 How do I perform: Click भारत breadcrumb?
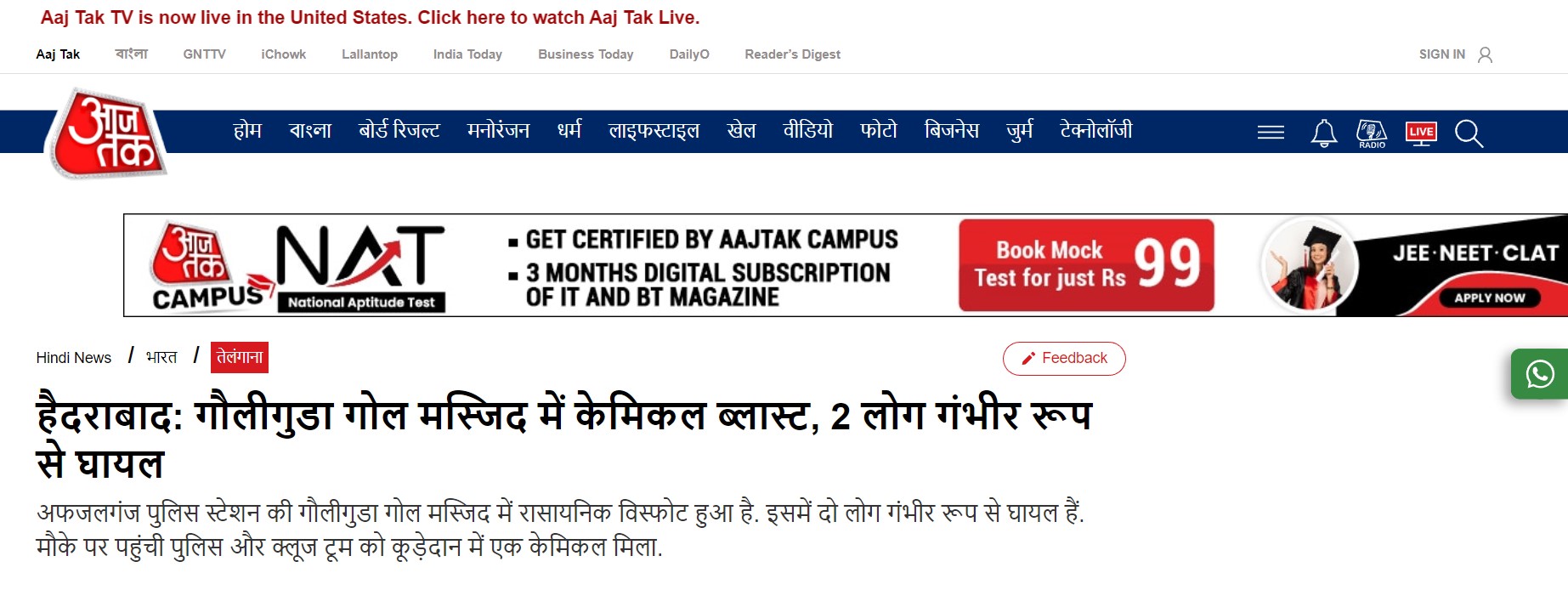[x=161, y=357]
